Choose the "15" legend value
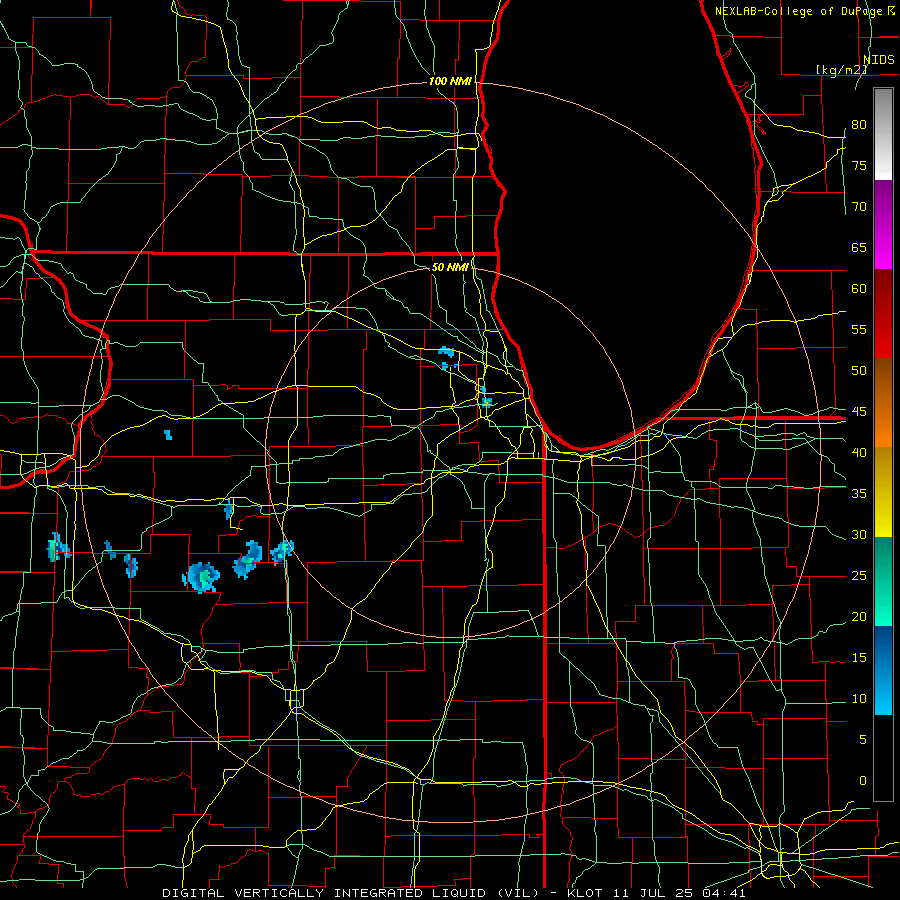Screen dimensions: 900x900 tap(859, 658)
